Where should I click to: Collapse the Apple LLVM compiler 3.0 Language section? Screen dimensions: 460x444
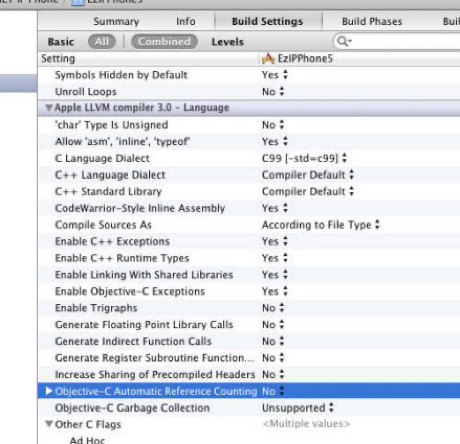[49, 108]
